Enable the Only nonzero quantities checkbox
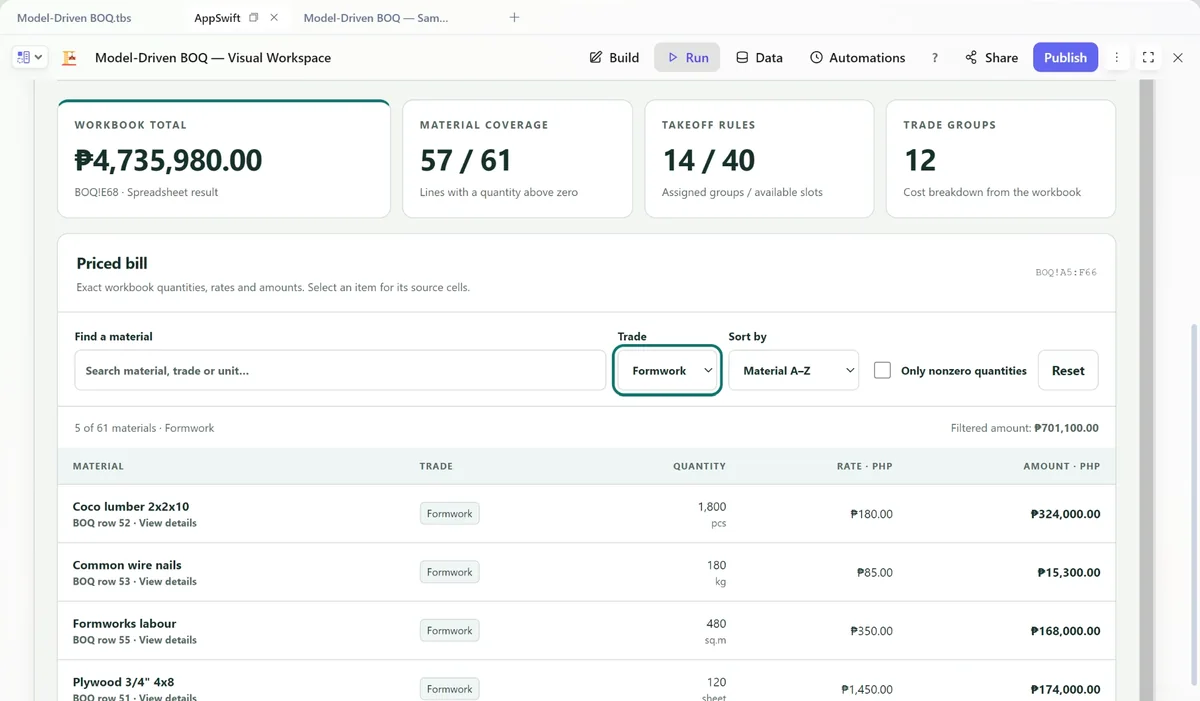The height and width of the screenshot is (701, 1200). (x=882, y=370)
